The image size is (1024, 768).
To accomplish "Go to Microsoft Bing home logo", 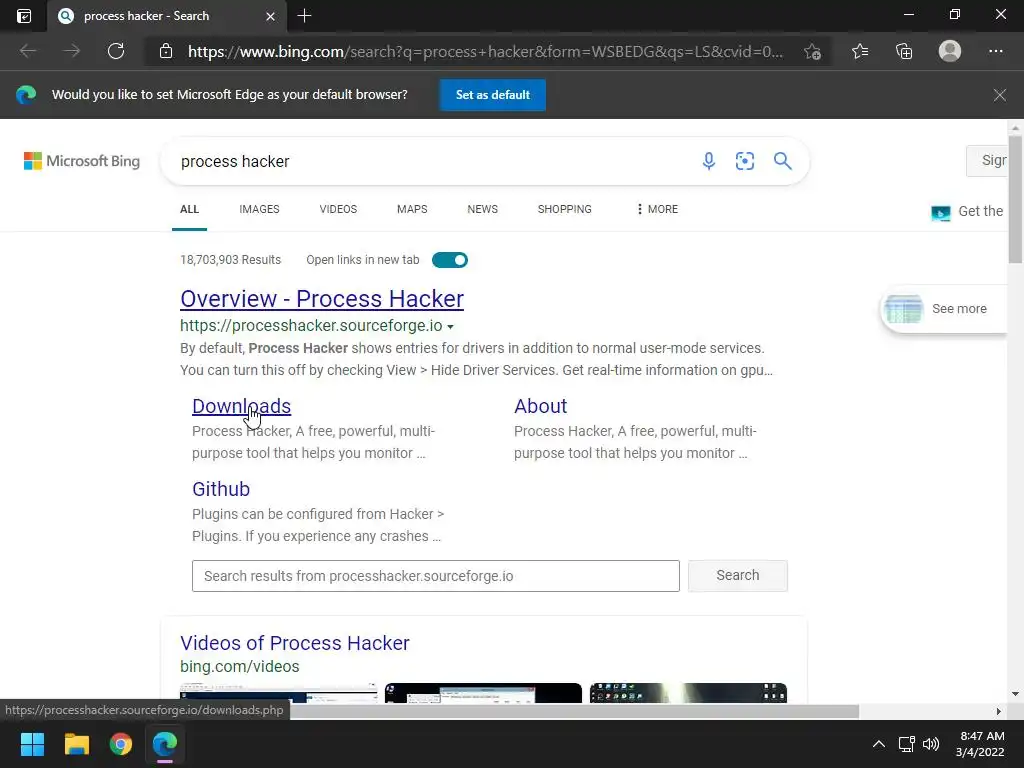I will (82, 161).
